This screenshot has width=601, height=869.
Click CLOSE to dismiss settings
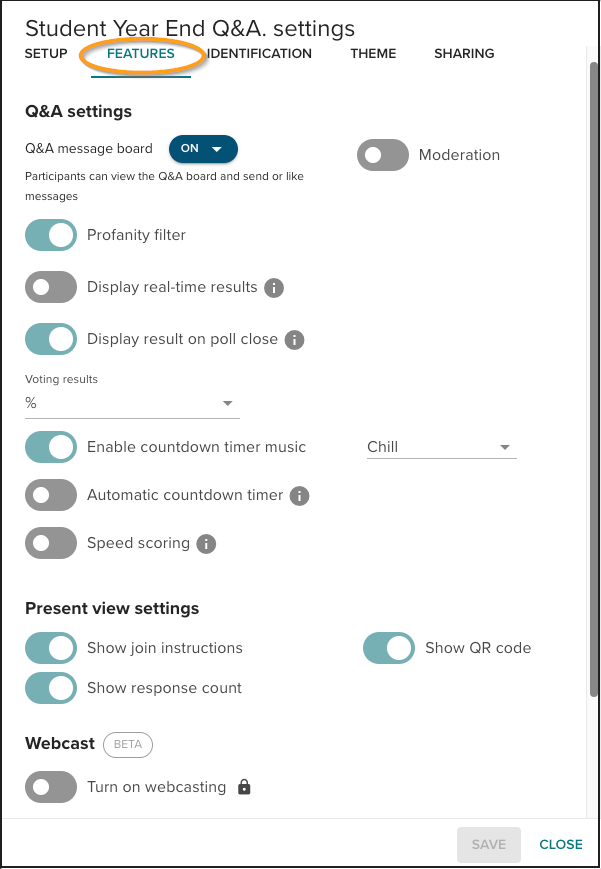pos(560,844)
